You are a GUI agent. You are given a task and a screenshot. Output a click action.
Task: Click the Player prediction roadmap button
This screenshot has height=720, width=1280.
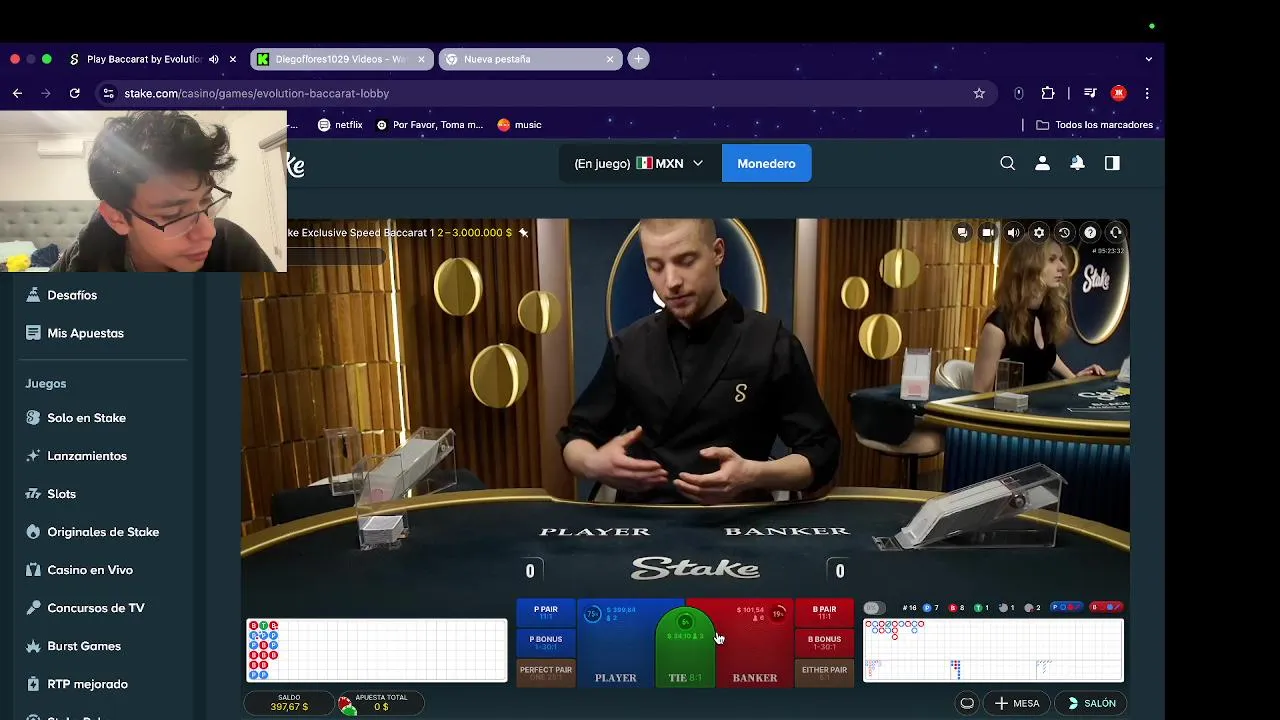(1067, 607)
